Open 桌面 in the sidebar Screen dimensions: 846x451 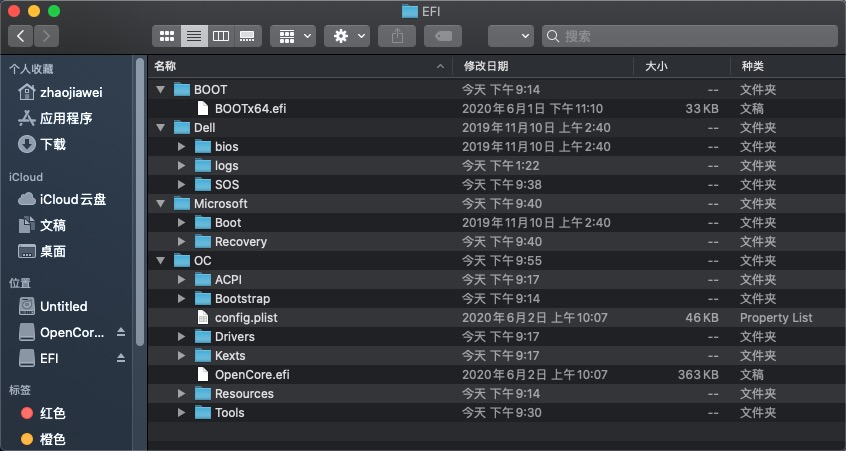[x=42, y=251]
